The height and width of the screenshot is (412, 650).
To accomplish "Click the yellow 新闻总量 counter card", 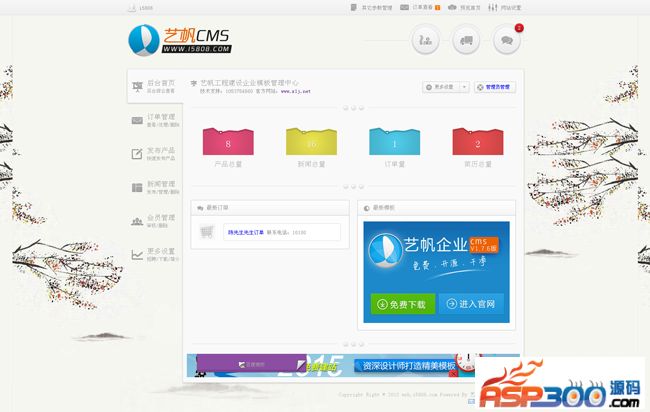I will [311, 142].
